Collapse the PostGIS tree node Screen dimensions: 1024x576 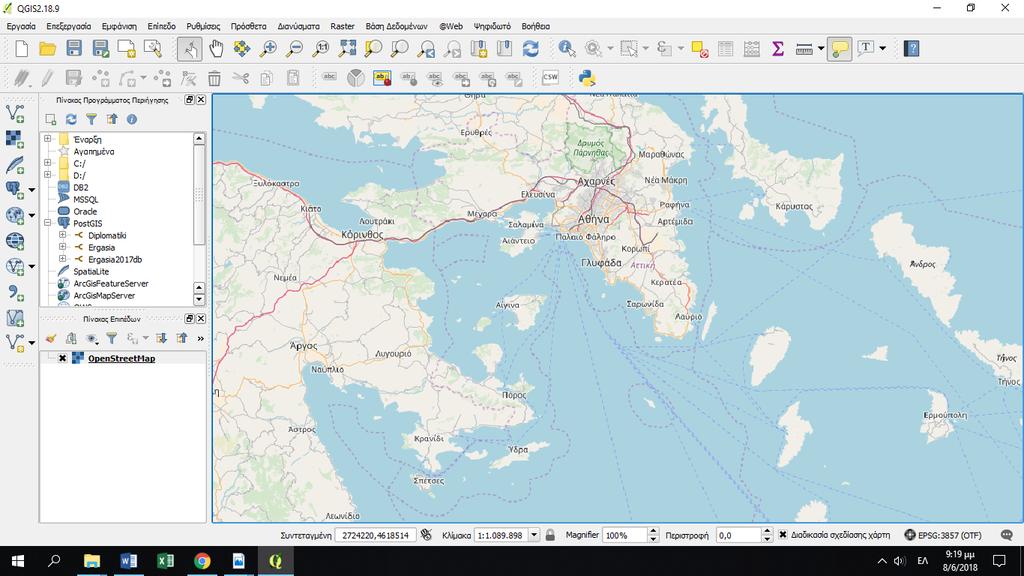47,223
